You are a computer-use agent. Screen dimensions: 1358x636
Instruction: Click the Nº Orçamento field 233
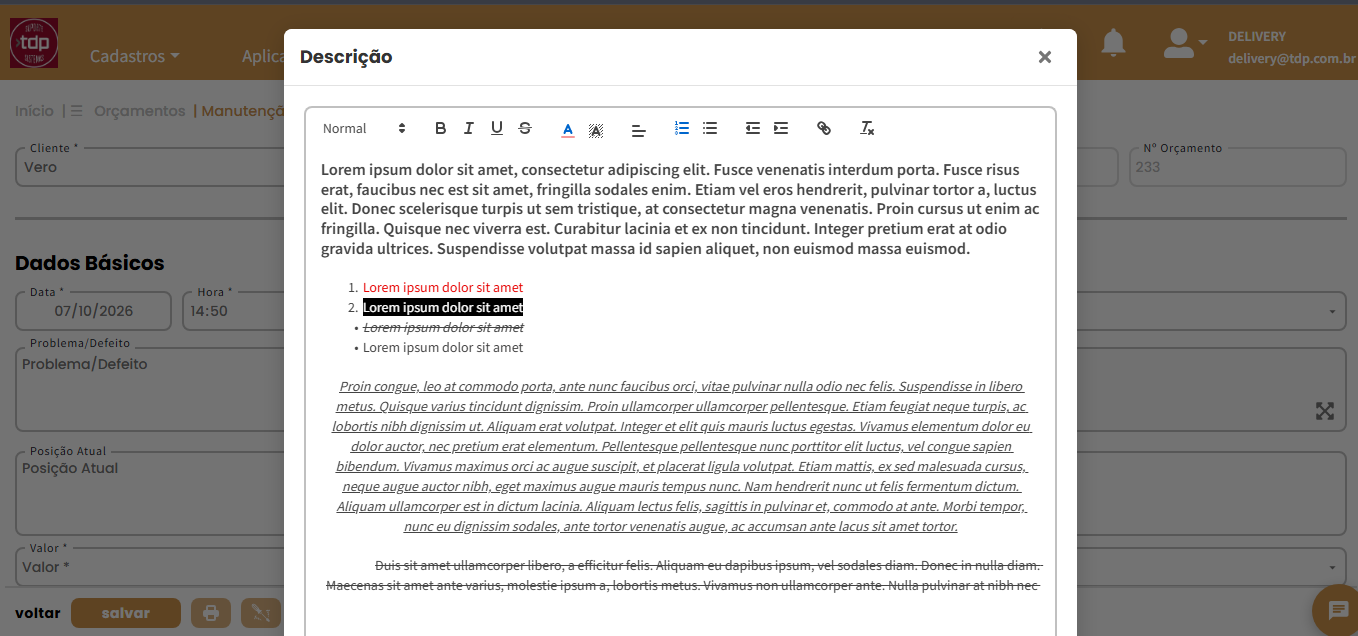1238,167
